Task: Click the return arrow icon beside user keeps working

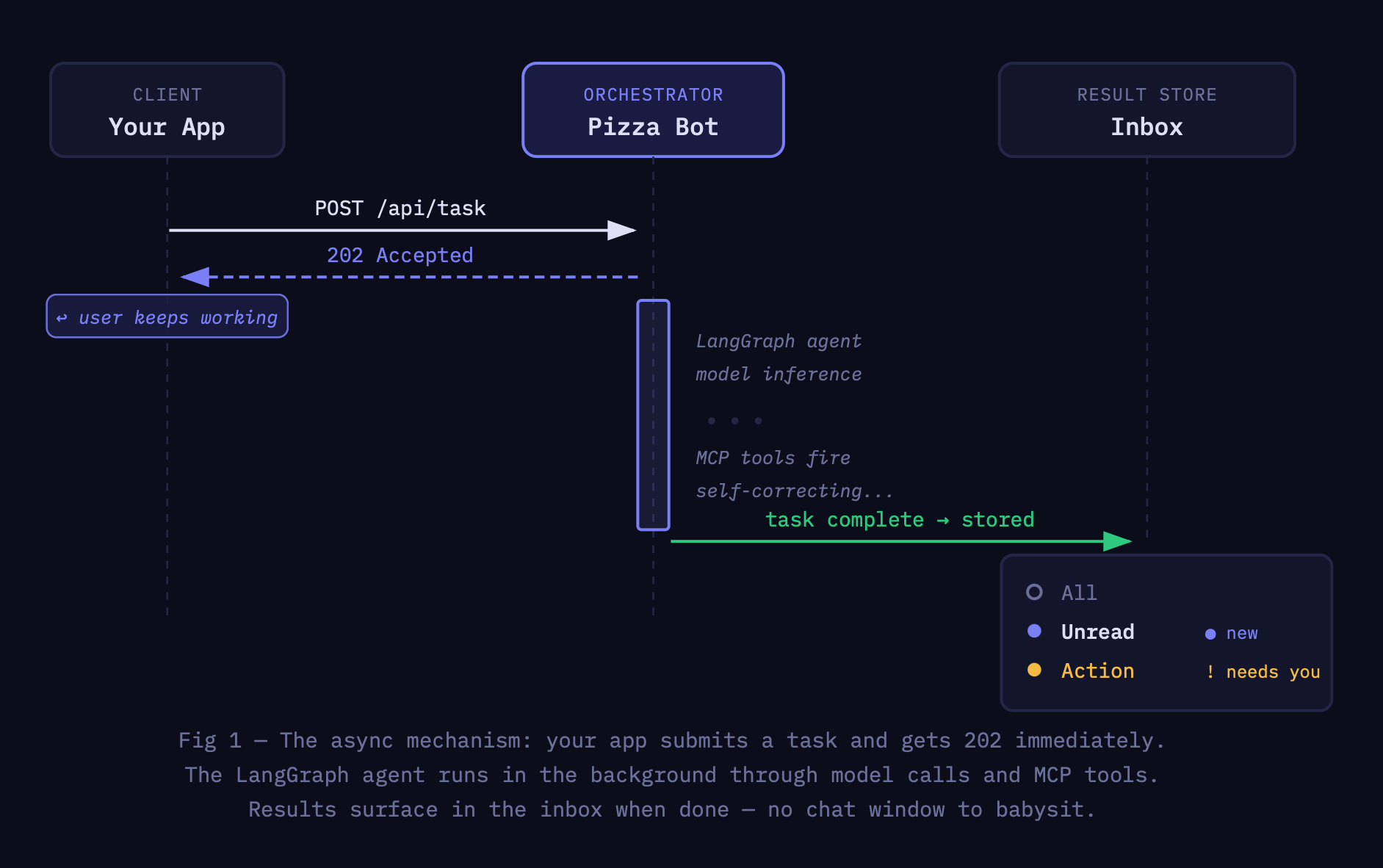Action: [62, 318]
